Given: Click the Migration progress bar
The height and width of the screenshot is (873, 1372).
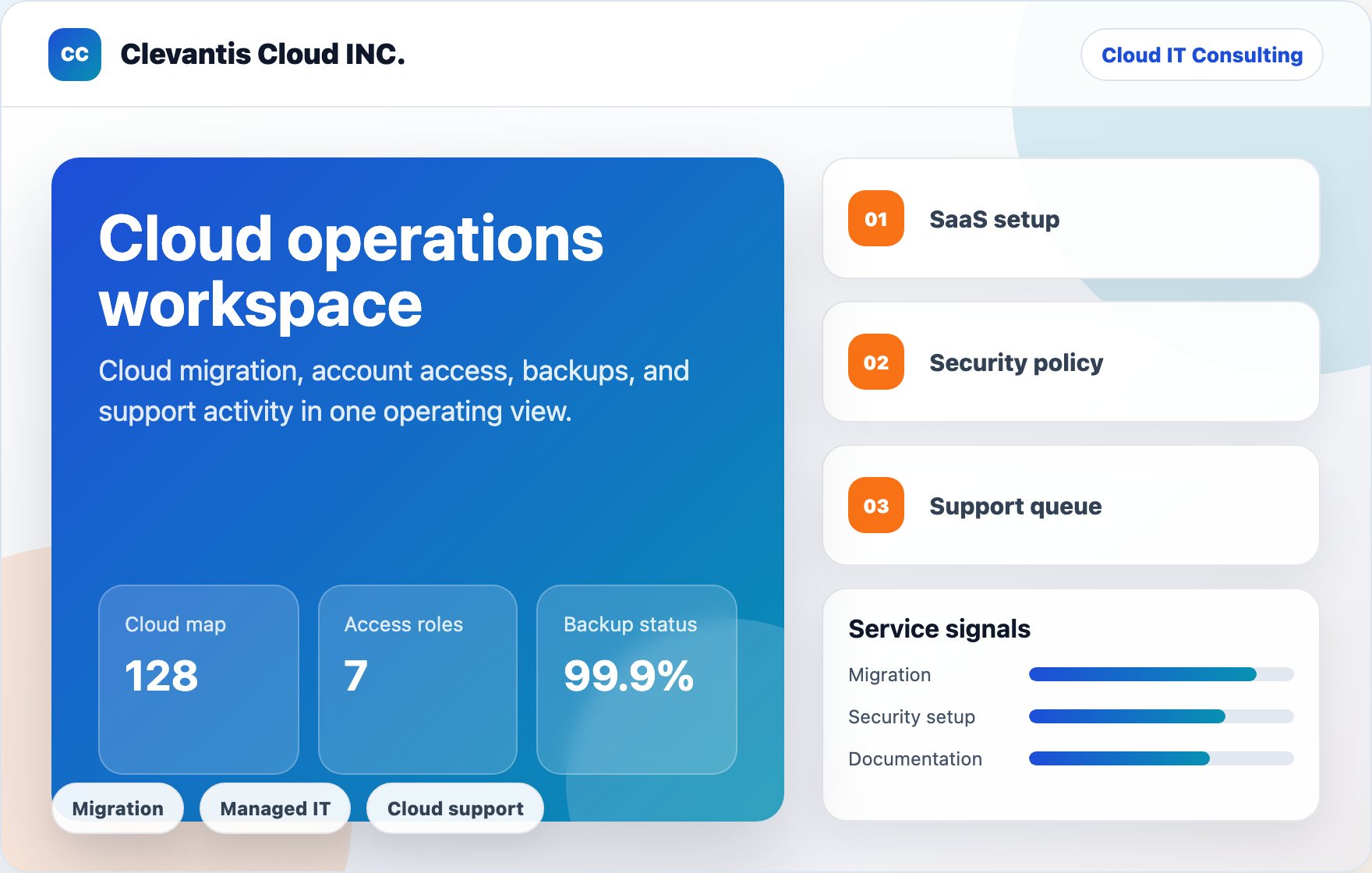Looking at the screenshot, I should click(x=1162, y=674).
